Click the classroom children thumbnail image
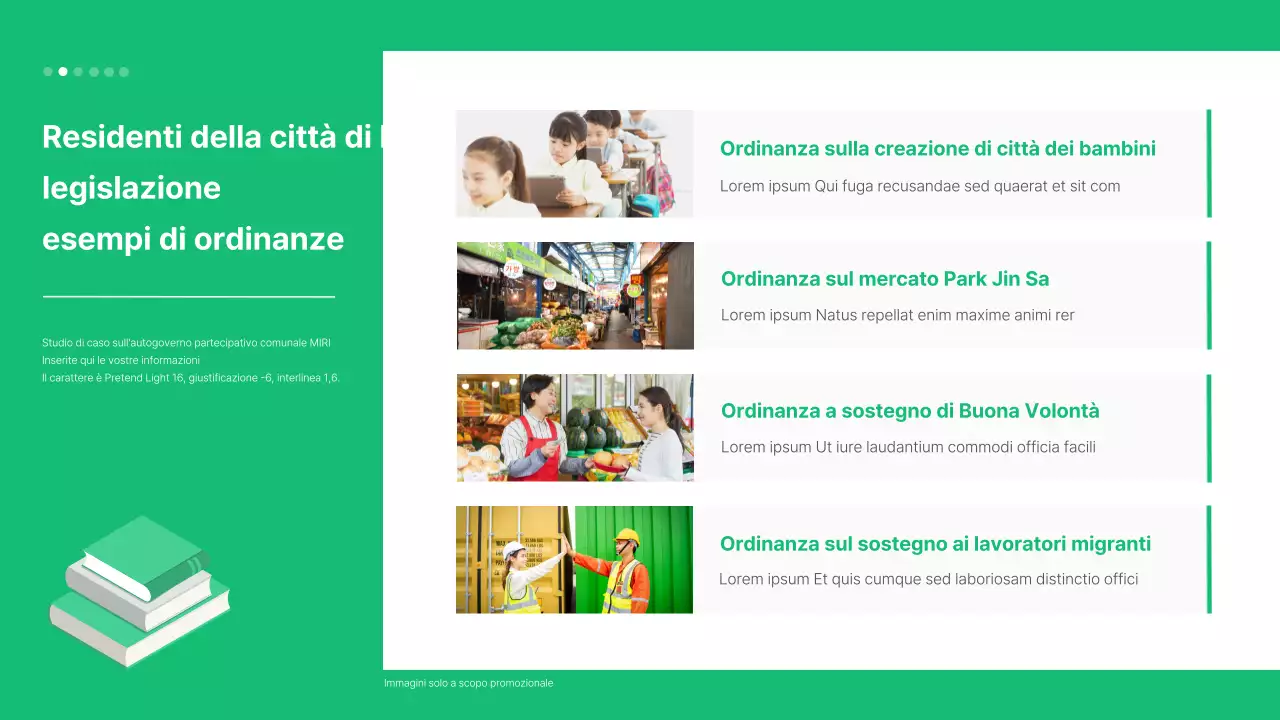The height and width of the screenshot is (720, 1280). tap(574, 163)
